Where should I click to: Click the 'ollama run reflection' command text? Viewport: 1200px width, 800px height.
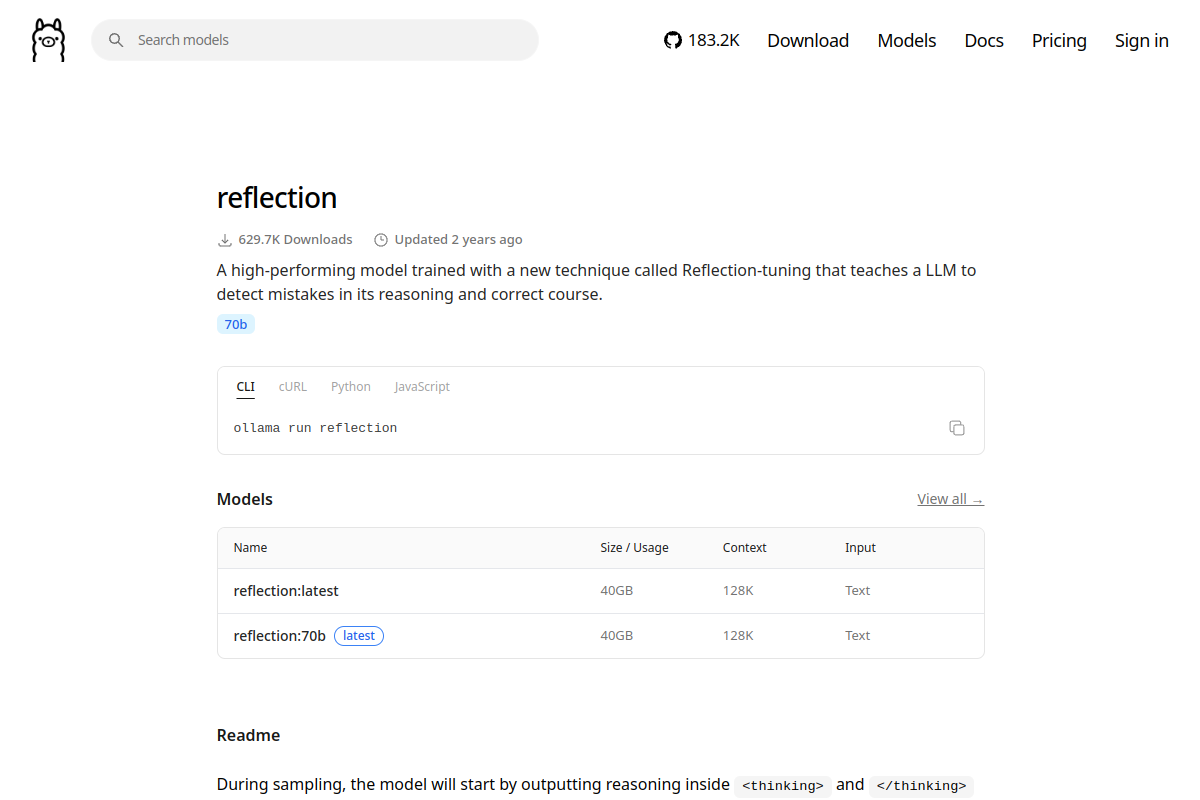pyautogui.click(x=316, y=428)
